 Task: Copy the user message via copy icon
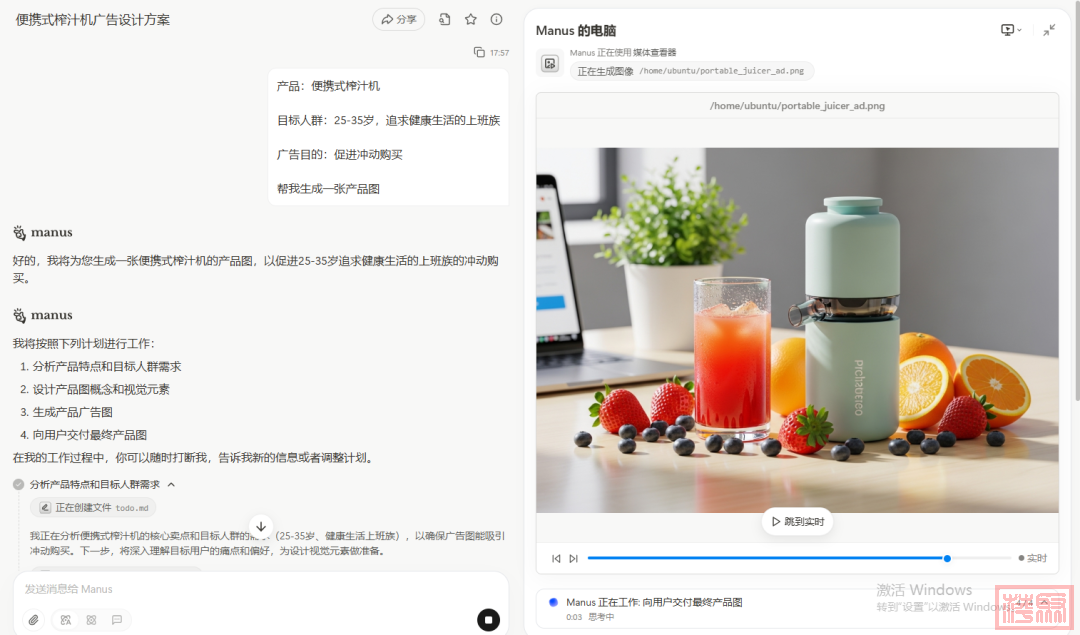click(x=479, y=52)
